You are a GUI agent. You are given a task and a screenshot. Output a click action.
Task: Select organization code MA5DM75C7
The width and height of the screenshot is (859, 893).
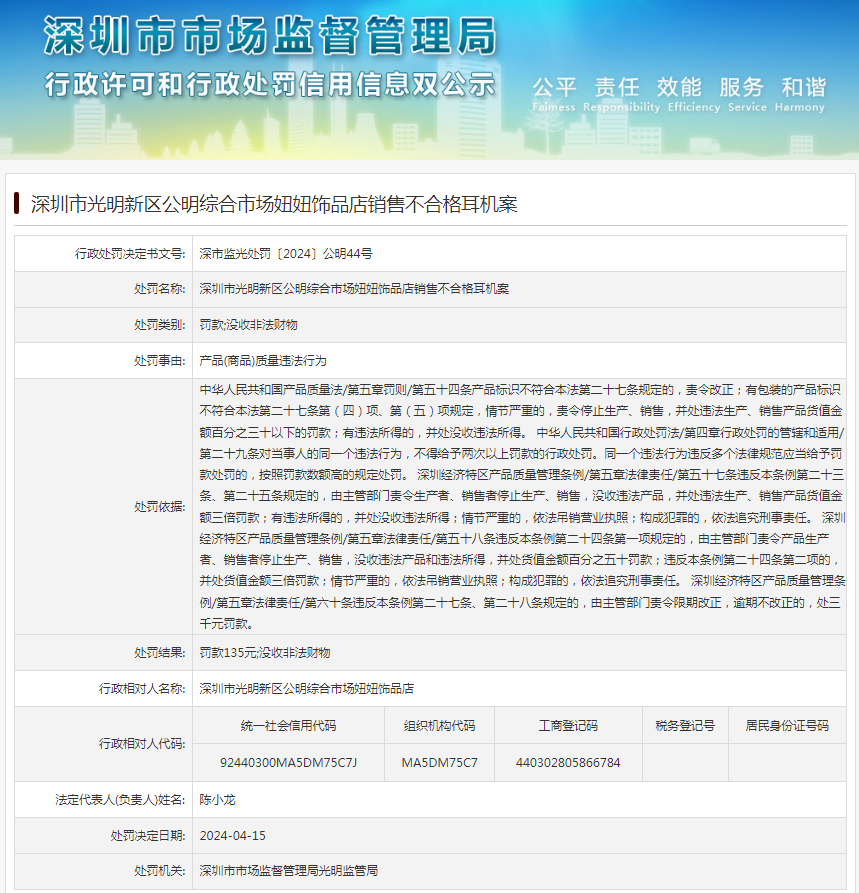(x=439, y=763)
